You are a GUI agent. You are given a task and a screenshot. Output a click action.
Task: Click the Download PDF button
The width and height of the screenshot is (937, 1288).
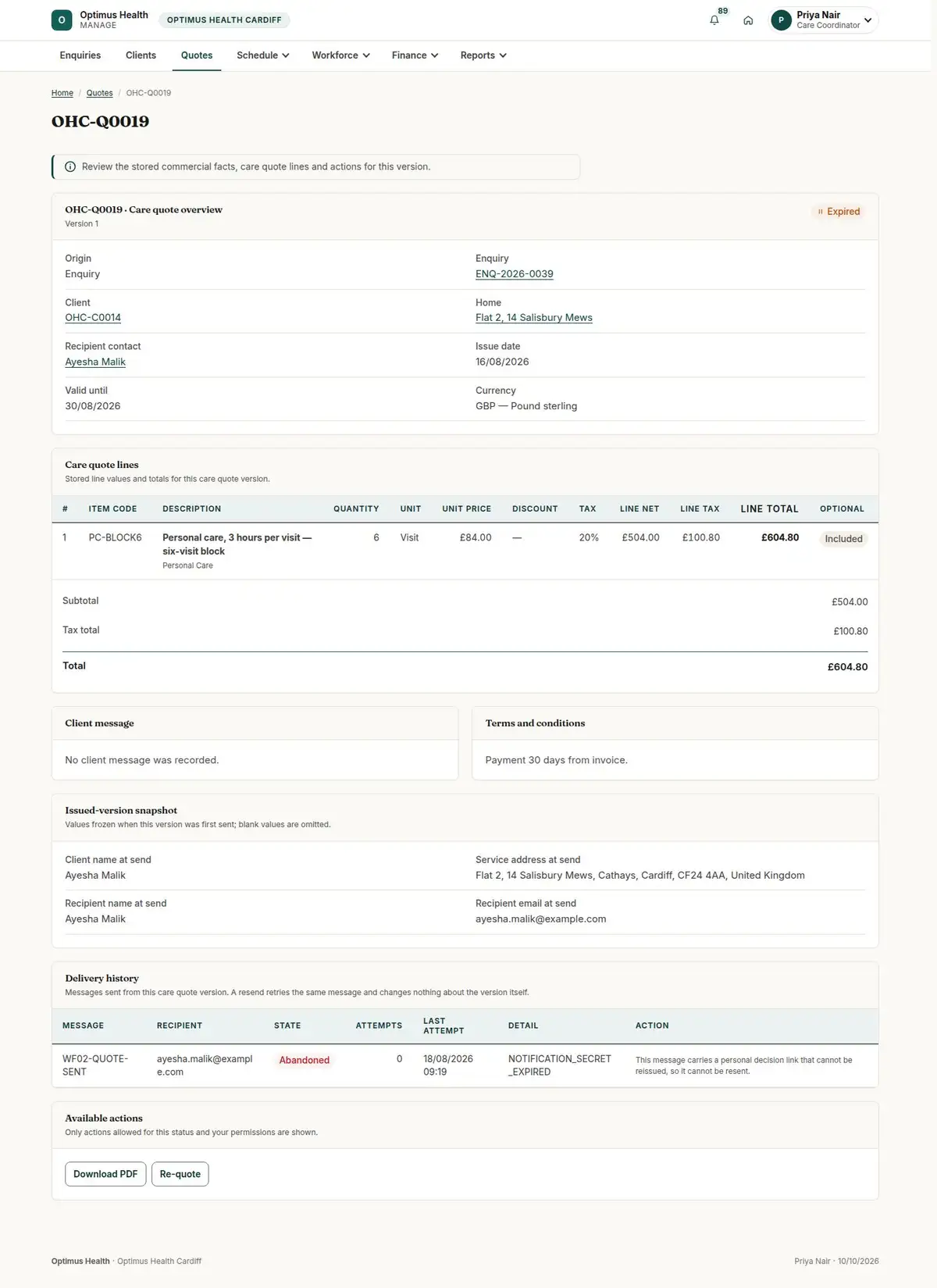105,1174
